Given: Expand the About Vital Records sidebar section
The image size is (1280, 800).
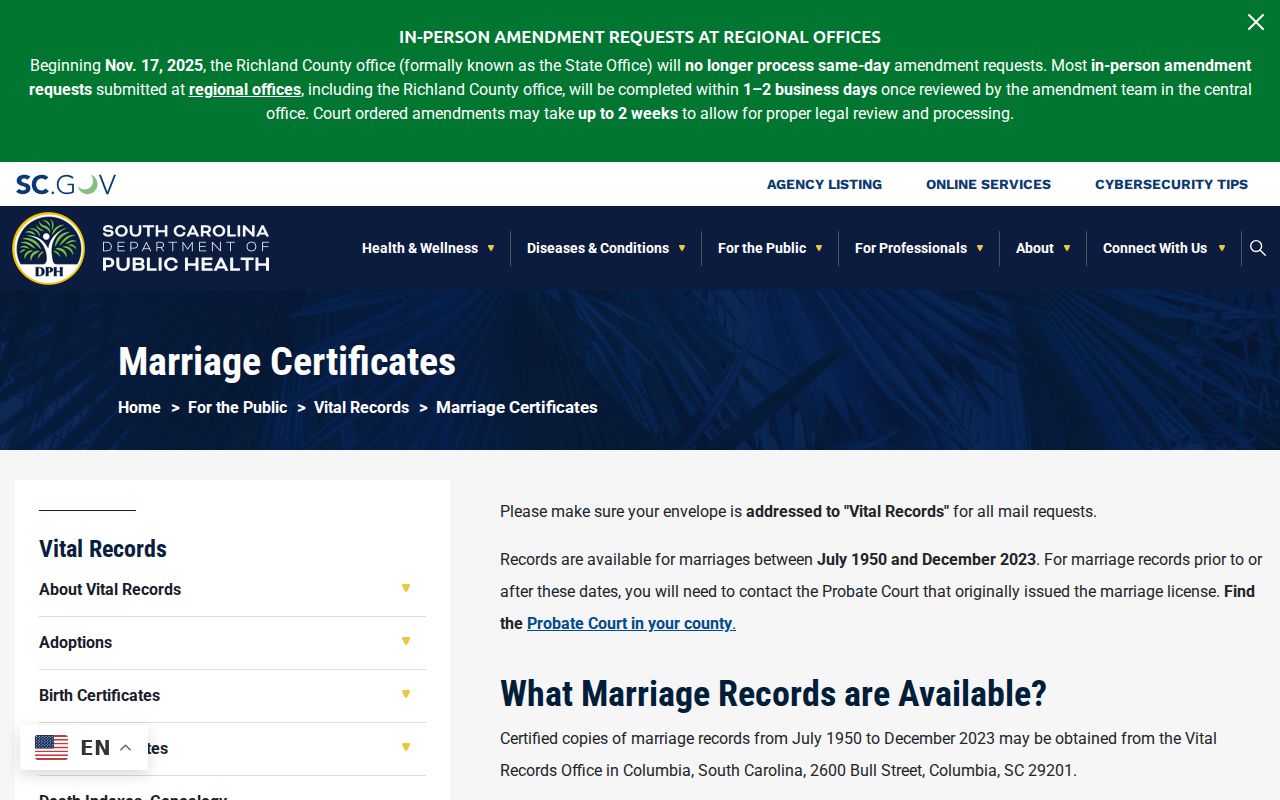Looking at the screenshot, I should [406, 588].
